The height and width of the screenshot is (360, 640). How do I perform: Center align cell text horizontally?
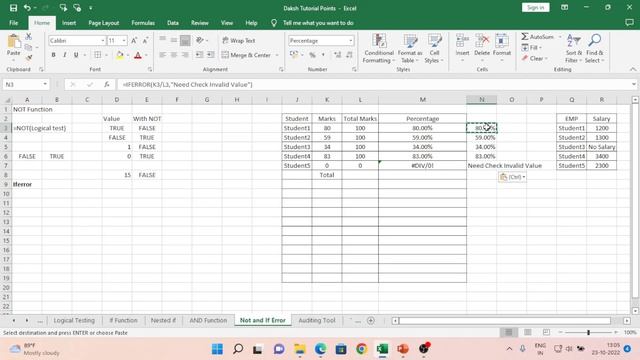(x=174, y=55)
